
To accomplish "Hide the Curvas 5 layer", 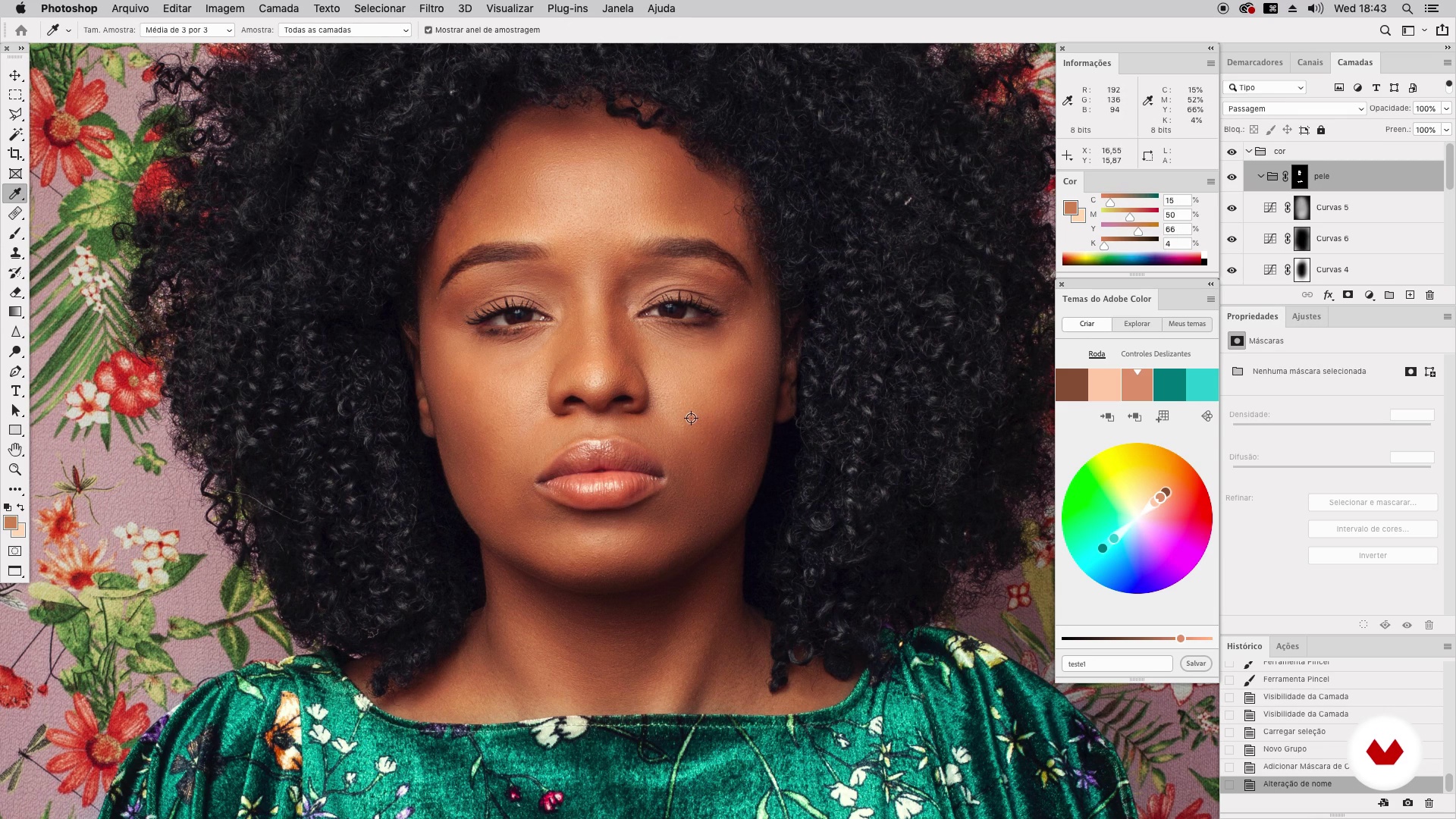I will (x=1232, y=208).
